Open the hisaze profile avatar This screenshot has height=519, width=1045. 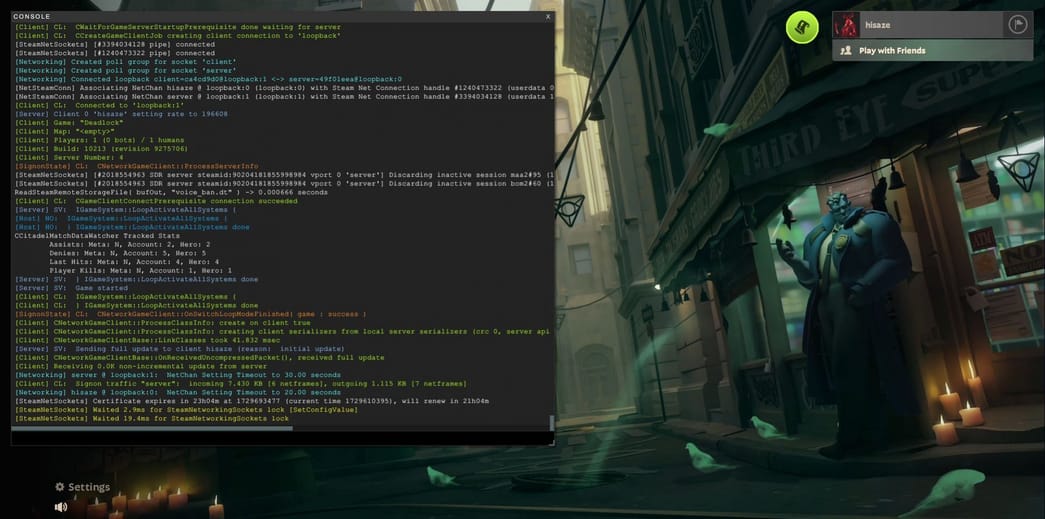pyautogui.click(x=847, y=25)
